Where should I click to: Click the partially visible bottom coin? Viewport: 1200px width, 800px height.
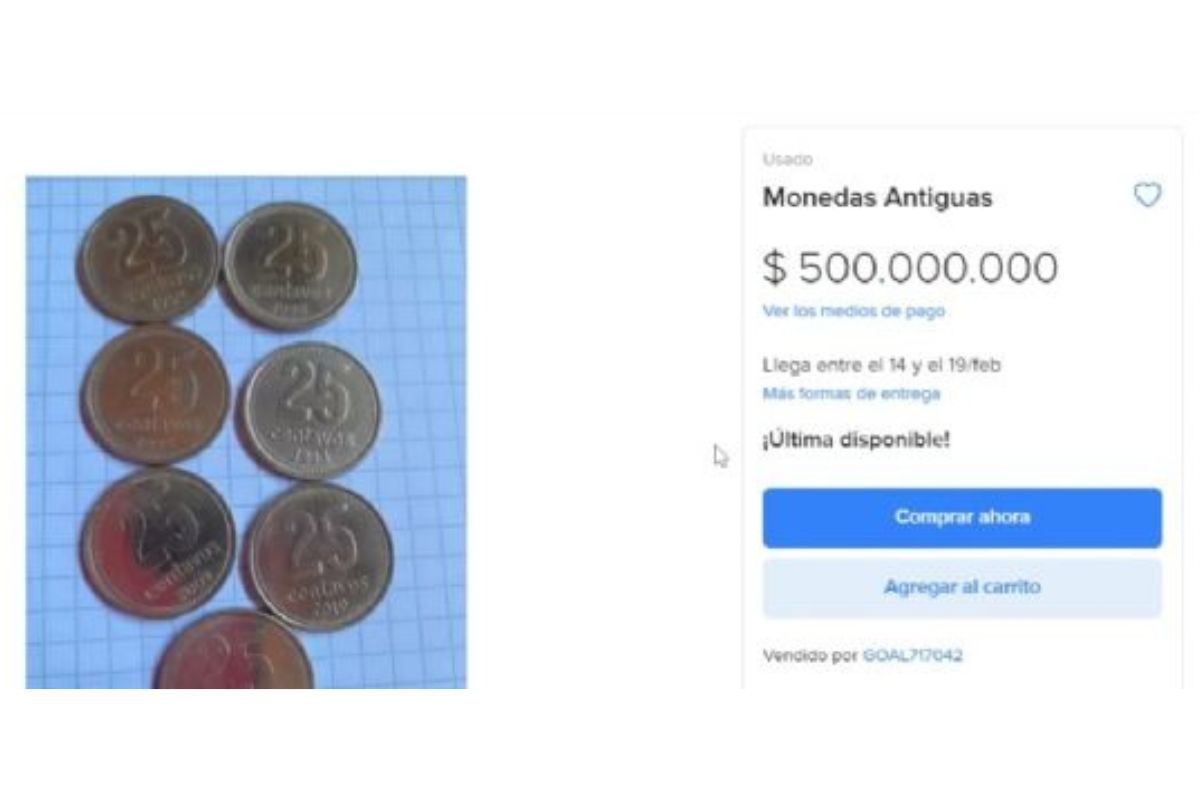[x=234, y=650]
